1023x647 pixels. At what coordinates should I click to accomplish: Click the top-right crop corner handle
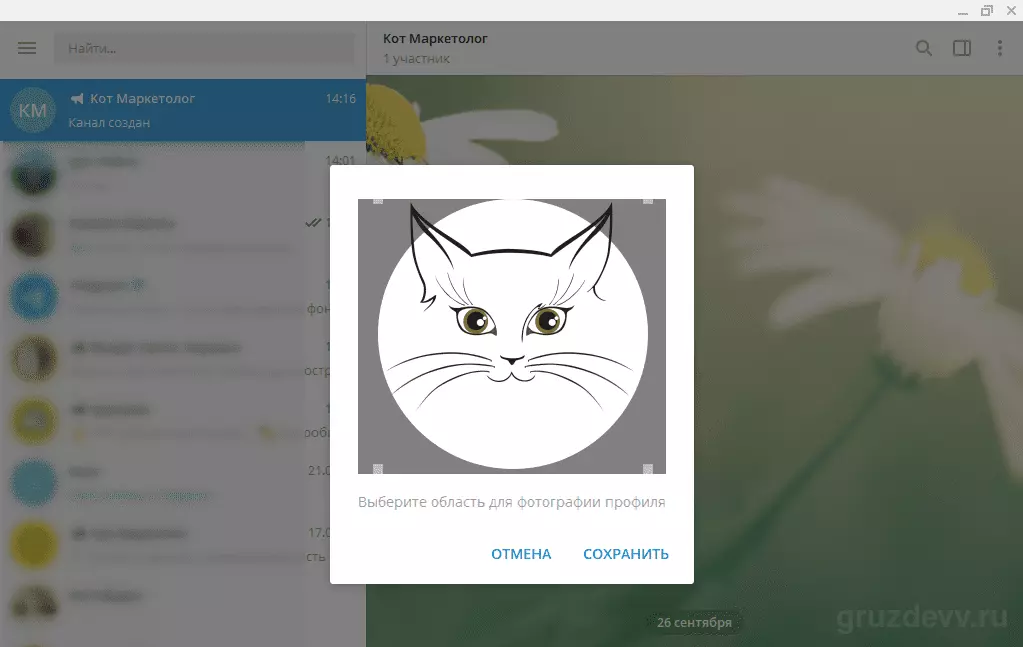tap(648, 201)
